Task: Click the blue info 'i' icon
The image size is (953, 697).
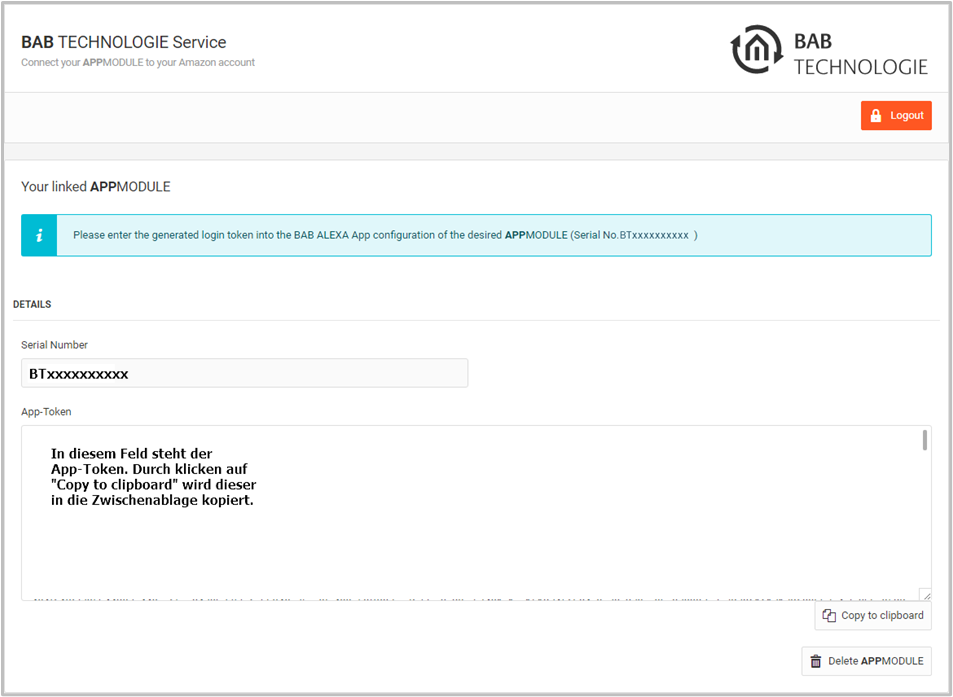Action: (x=40, y=235)
